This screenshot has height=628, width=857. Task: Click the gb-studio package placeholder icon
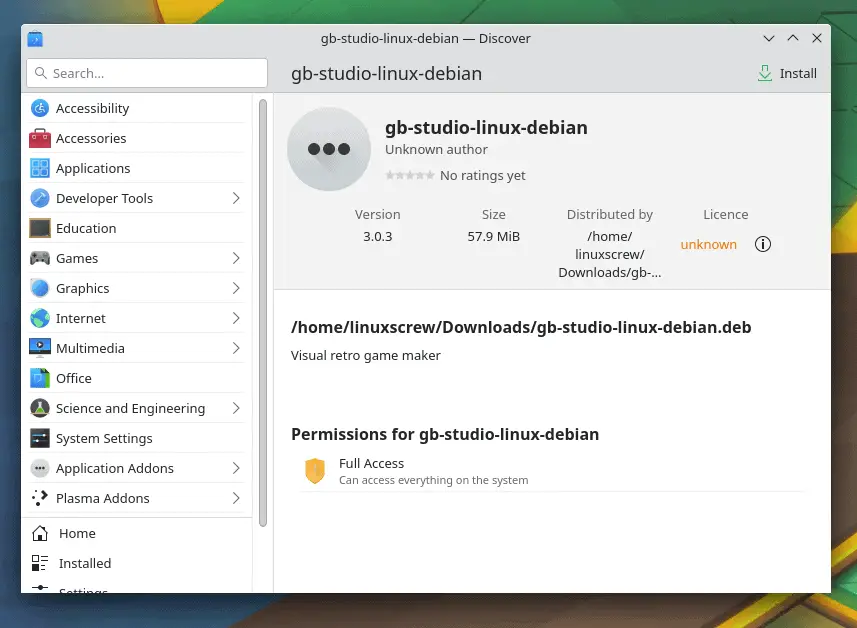328,149
